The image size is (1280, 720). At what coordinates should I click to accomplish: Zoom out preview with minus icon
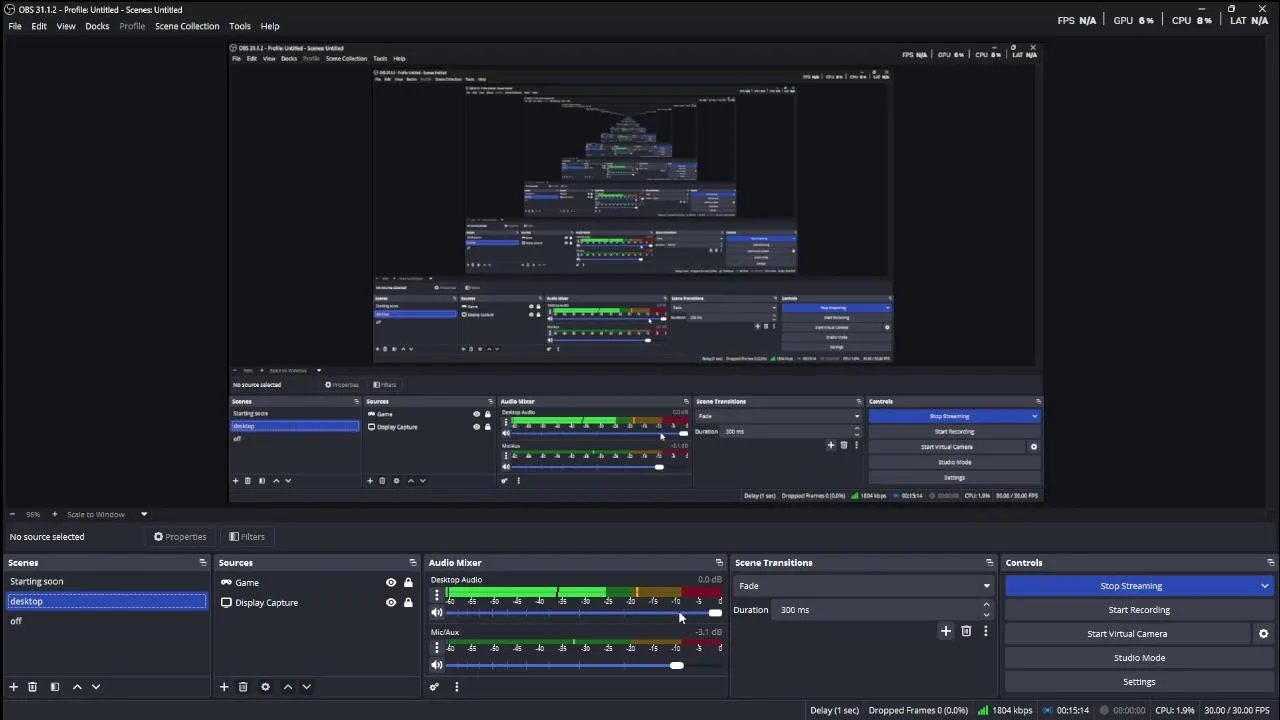[12, 514]
